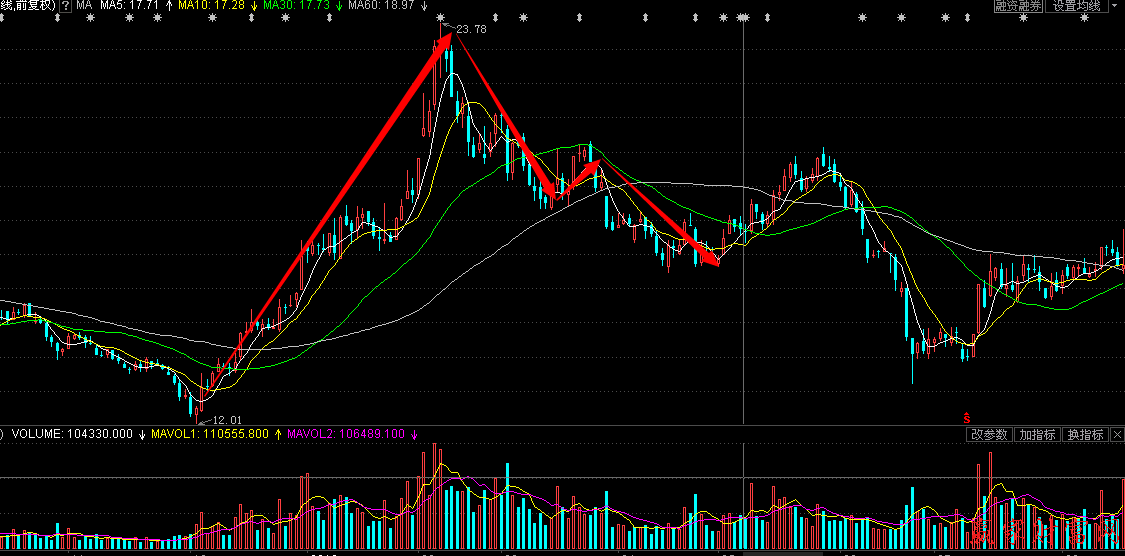Click the 23.78 high price label
Screen dimensions: 1125x556
[470, 29]
